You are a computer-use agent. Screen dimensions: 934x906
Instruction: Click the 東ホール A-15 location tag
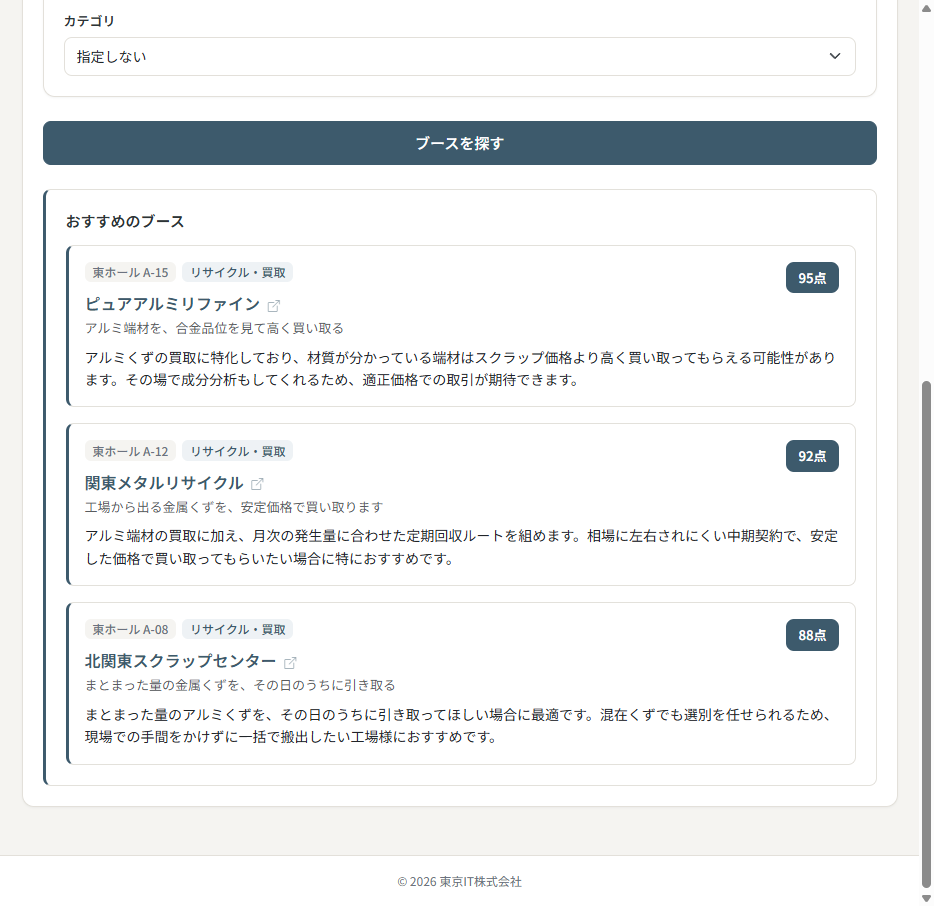(130, 272)
